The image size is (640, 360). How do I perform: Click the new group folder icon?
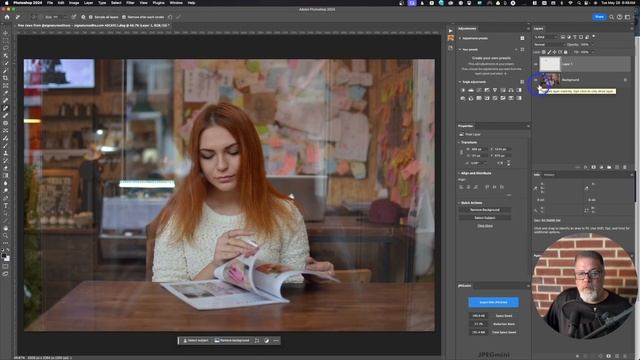point(609,167)
